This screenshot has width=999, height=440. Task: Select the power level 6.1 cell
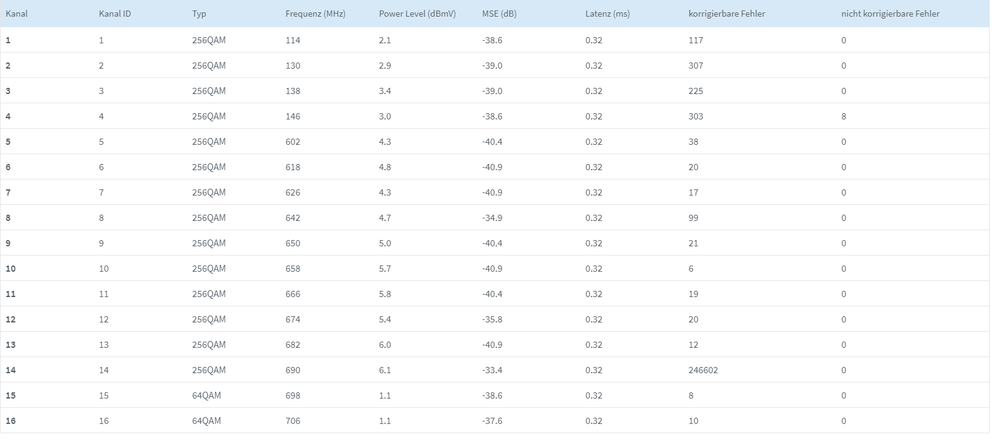(385, 370)
